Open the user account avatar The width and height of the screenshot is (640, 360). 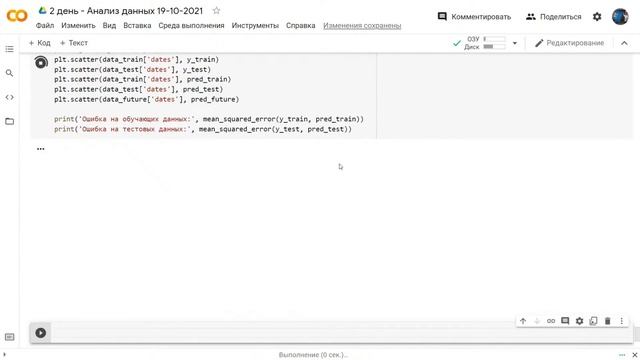point(620,17)
